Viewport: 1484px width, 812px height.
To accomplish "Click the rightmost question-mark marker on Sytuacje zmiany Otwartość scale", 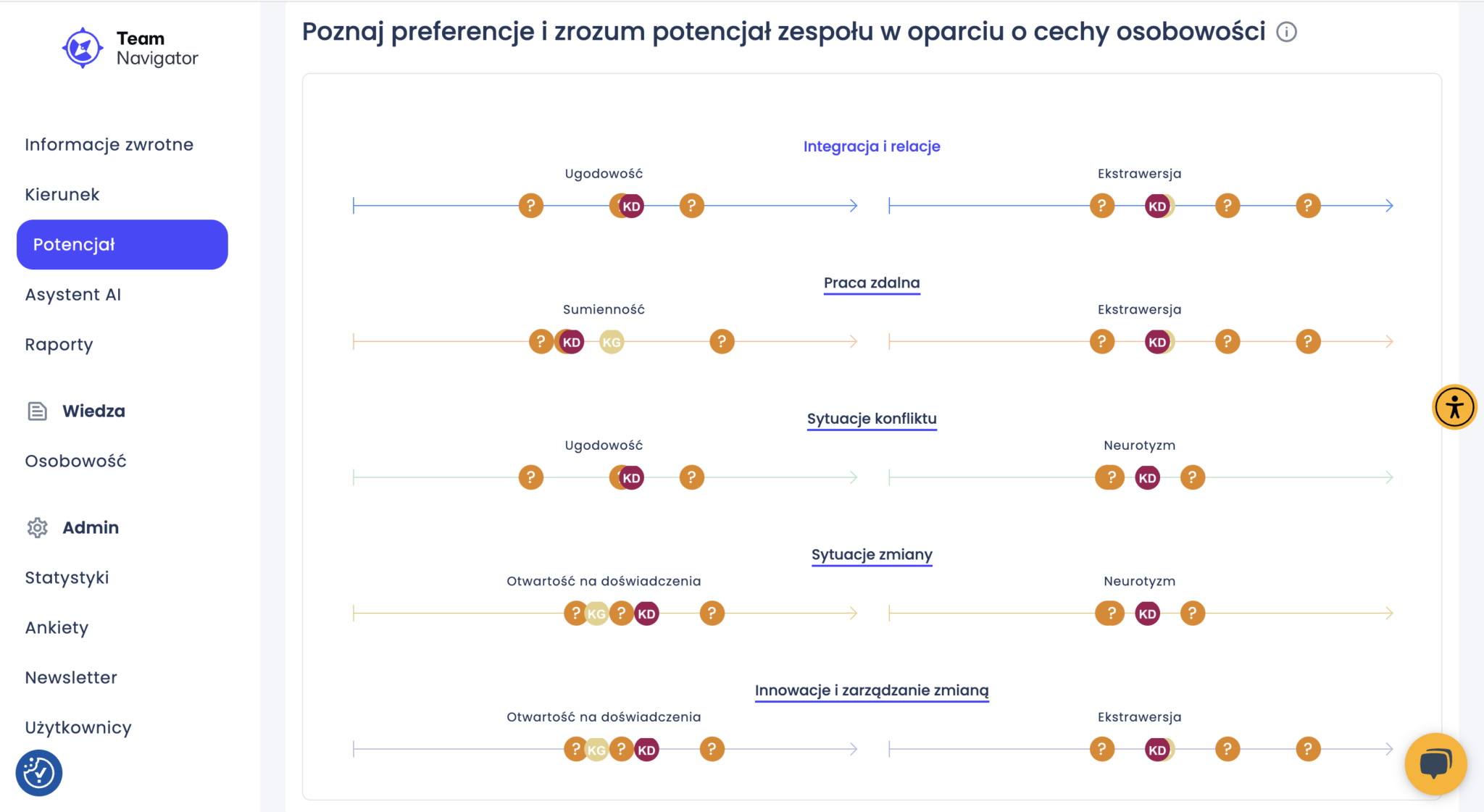I will pos(712,614).
